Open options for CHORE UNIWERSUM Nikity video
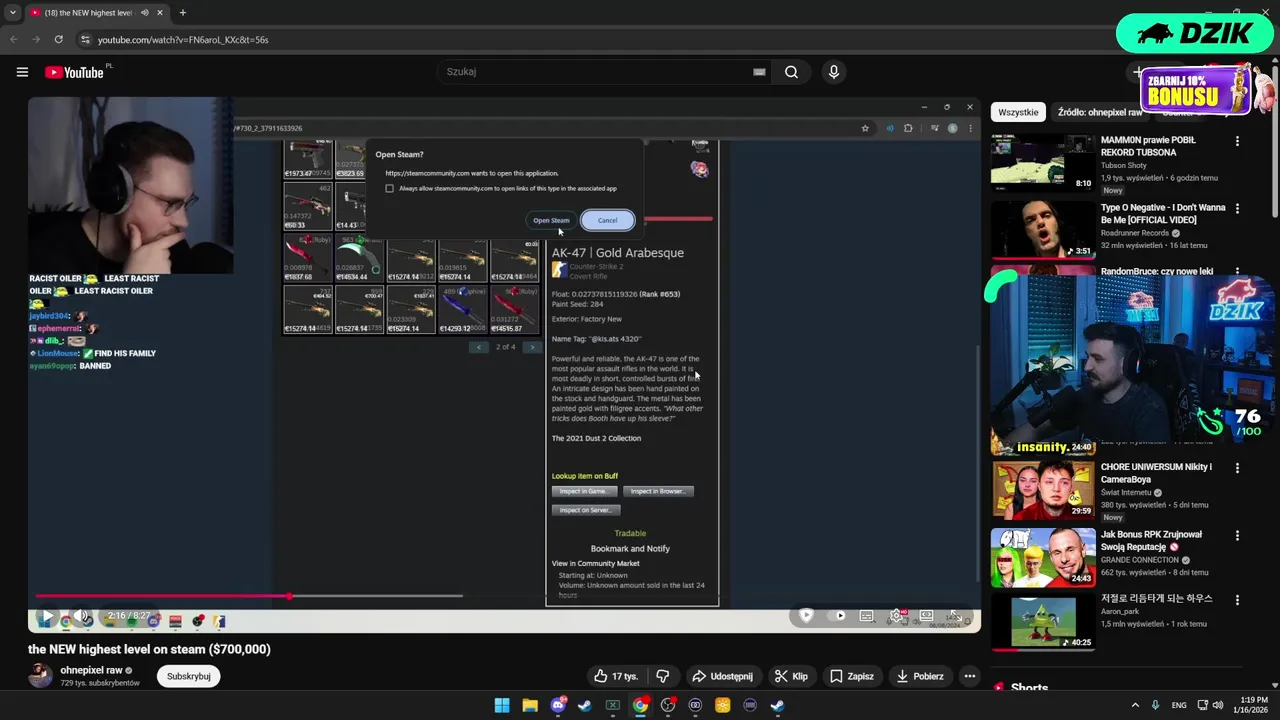 point(1237,468)
